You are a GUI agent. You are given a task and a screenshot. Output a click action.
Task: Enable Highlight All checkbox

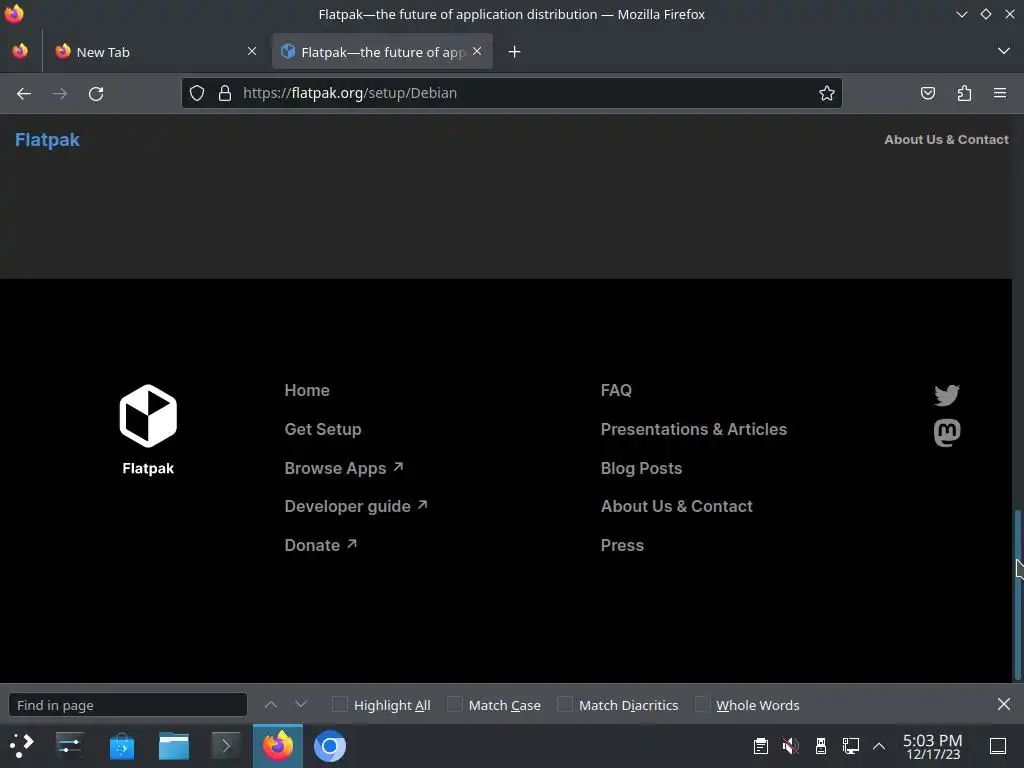(x=340, y=704)
